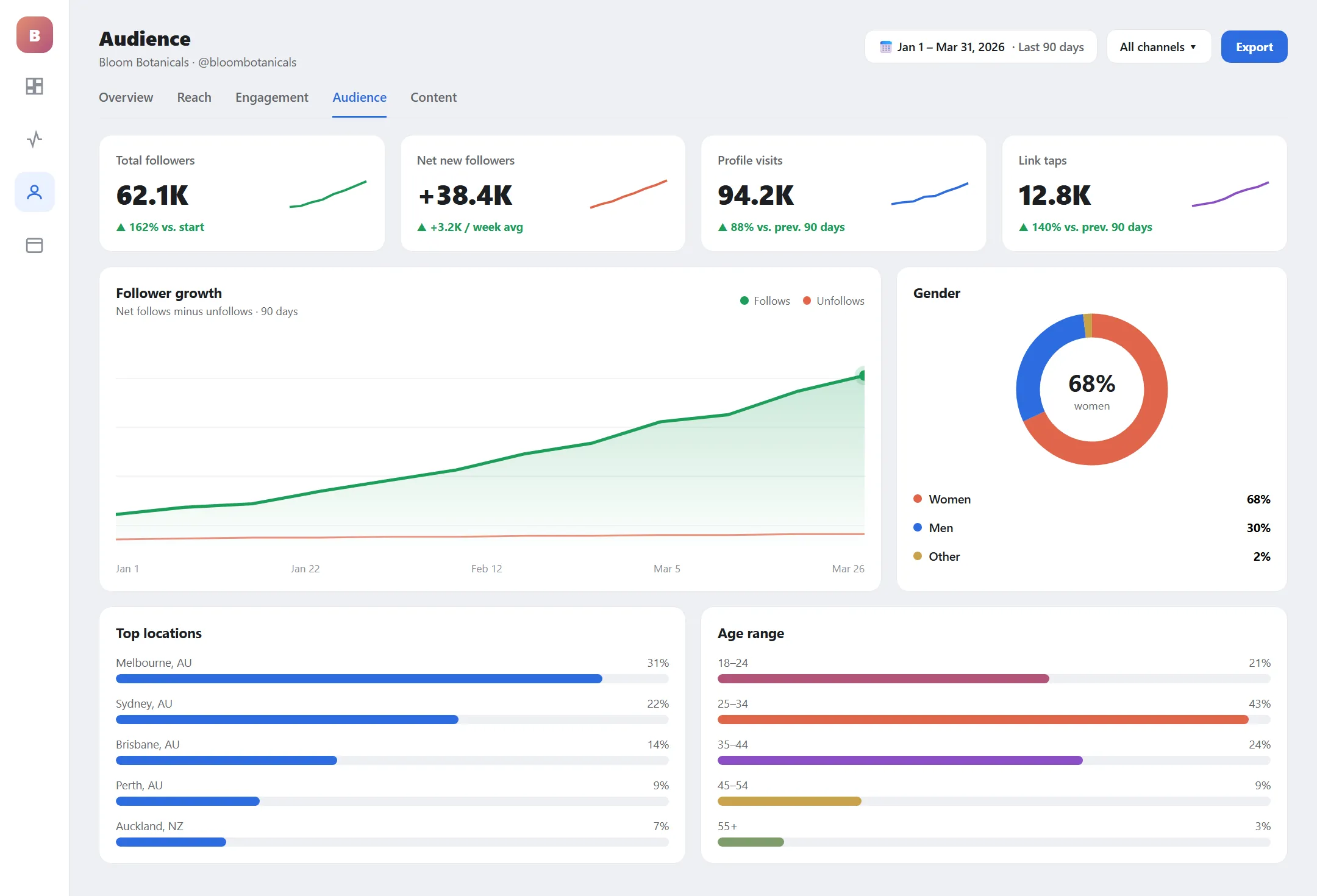
Task: Click the 94.2K profile visits value
Action: click(755, 195)
